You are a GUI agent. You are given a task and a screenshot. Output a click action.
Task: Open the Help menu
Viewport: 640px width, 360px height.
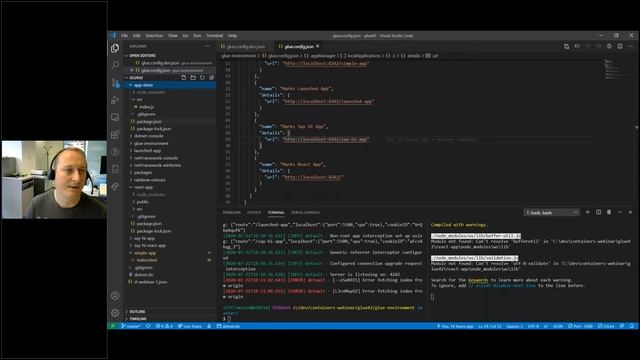pyautogui.click(x=233, y=36)
